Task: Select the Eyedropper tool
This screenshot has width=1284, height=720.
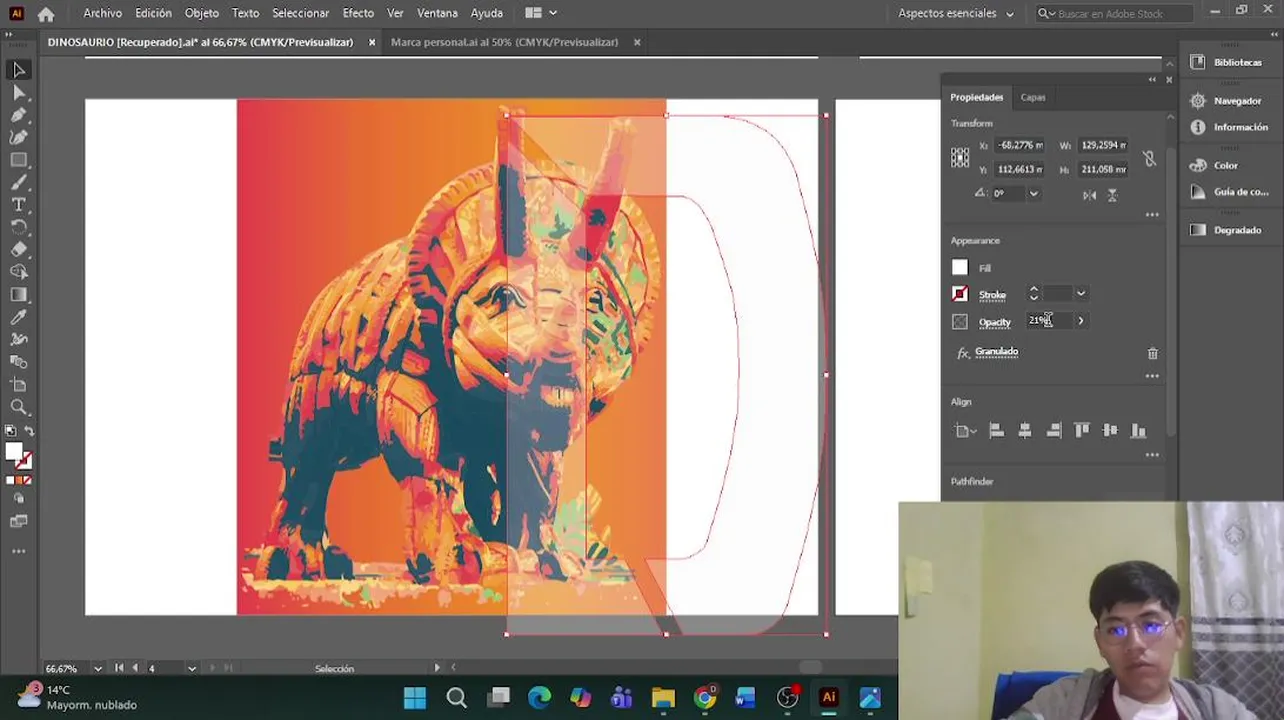Action: pos(18,317)
